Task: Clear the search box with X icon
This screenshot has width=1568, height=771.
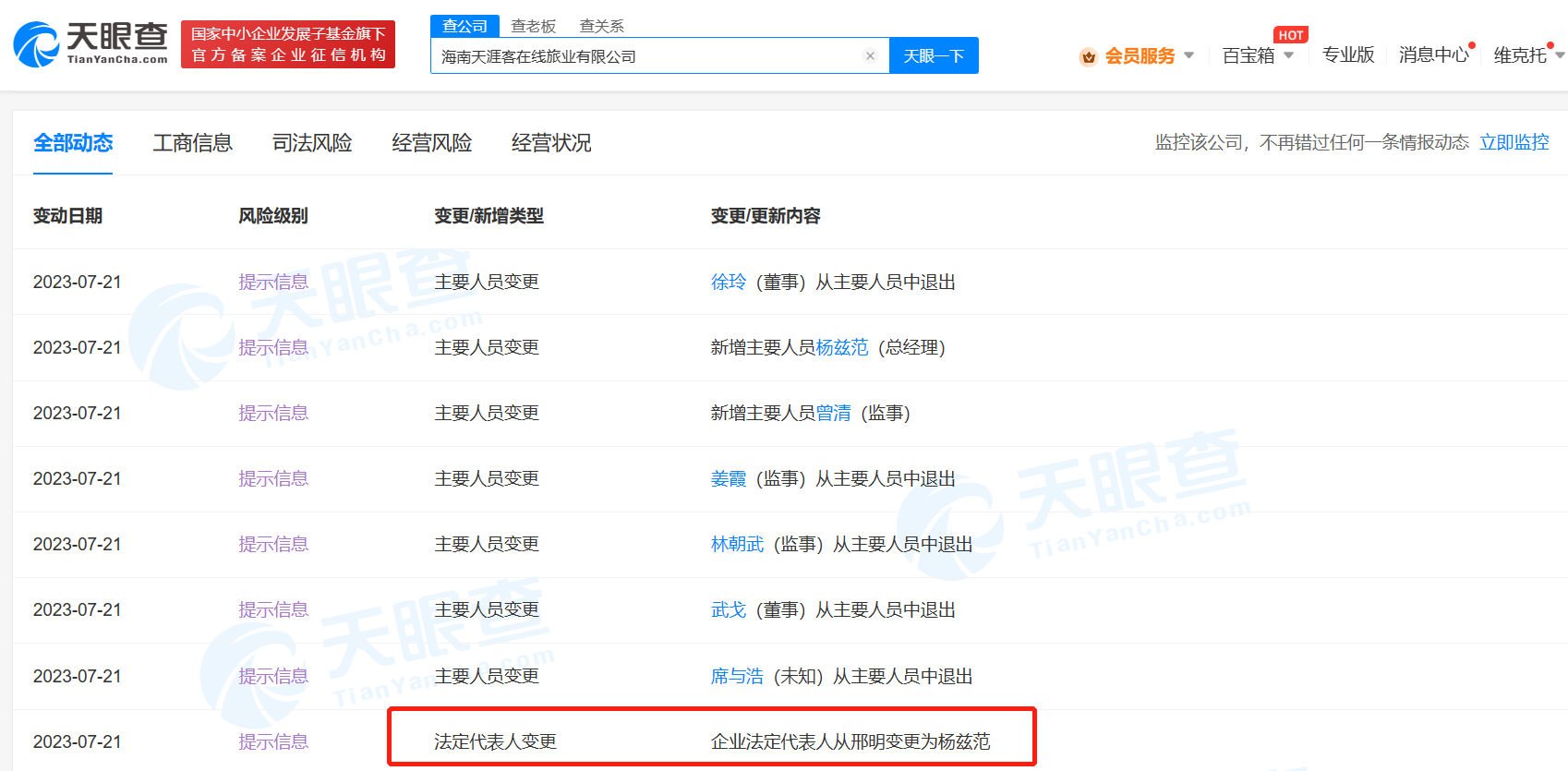Action: 870,56
